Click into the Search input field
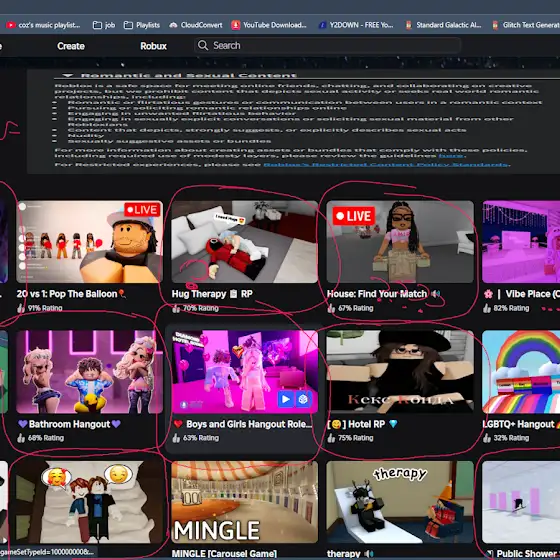 pyautogui.click(x=328, y=45)
